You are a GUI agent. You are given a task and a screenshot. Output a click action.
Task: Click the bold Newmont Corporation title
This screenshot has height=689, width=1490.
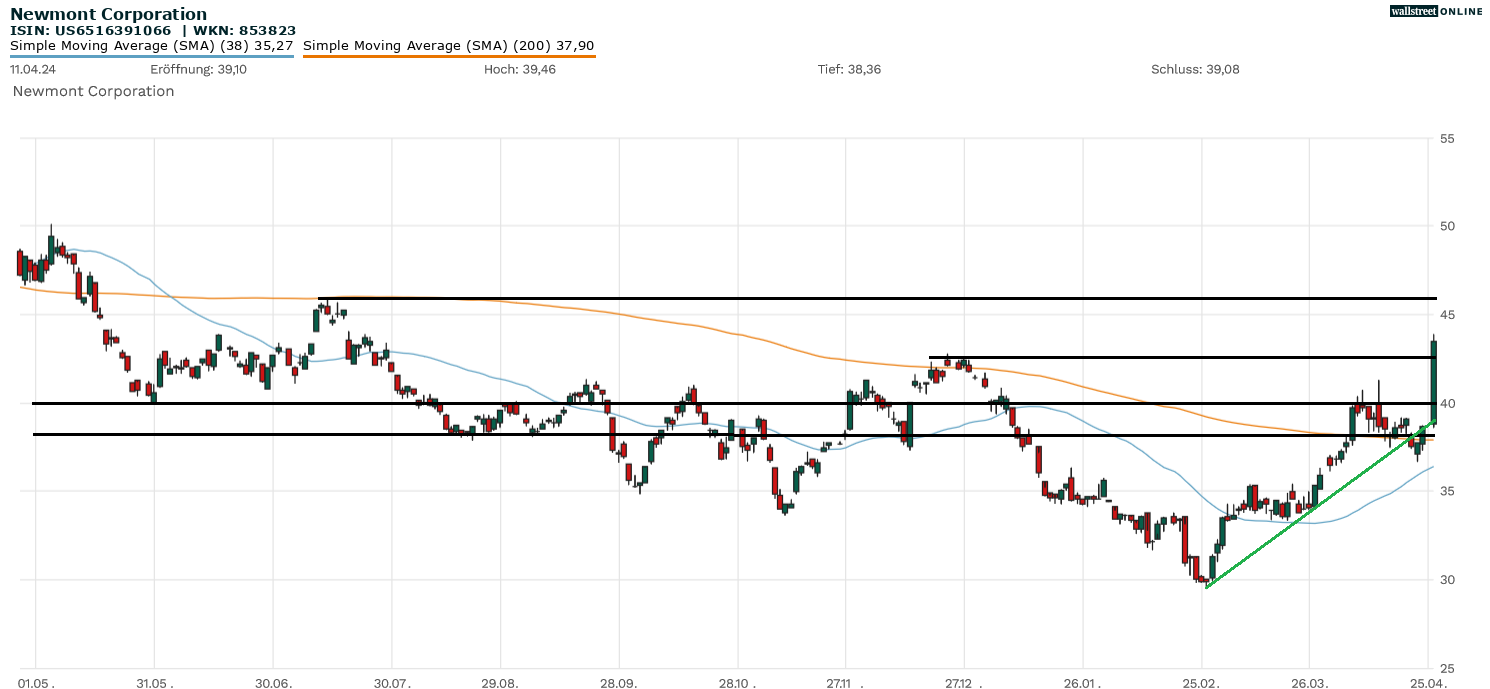coord(109,14)
